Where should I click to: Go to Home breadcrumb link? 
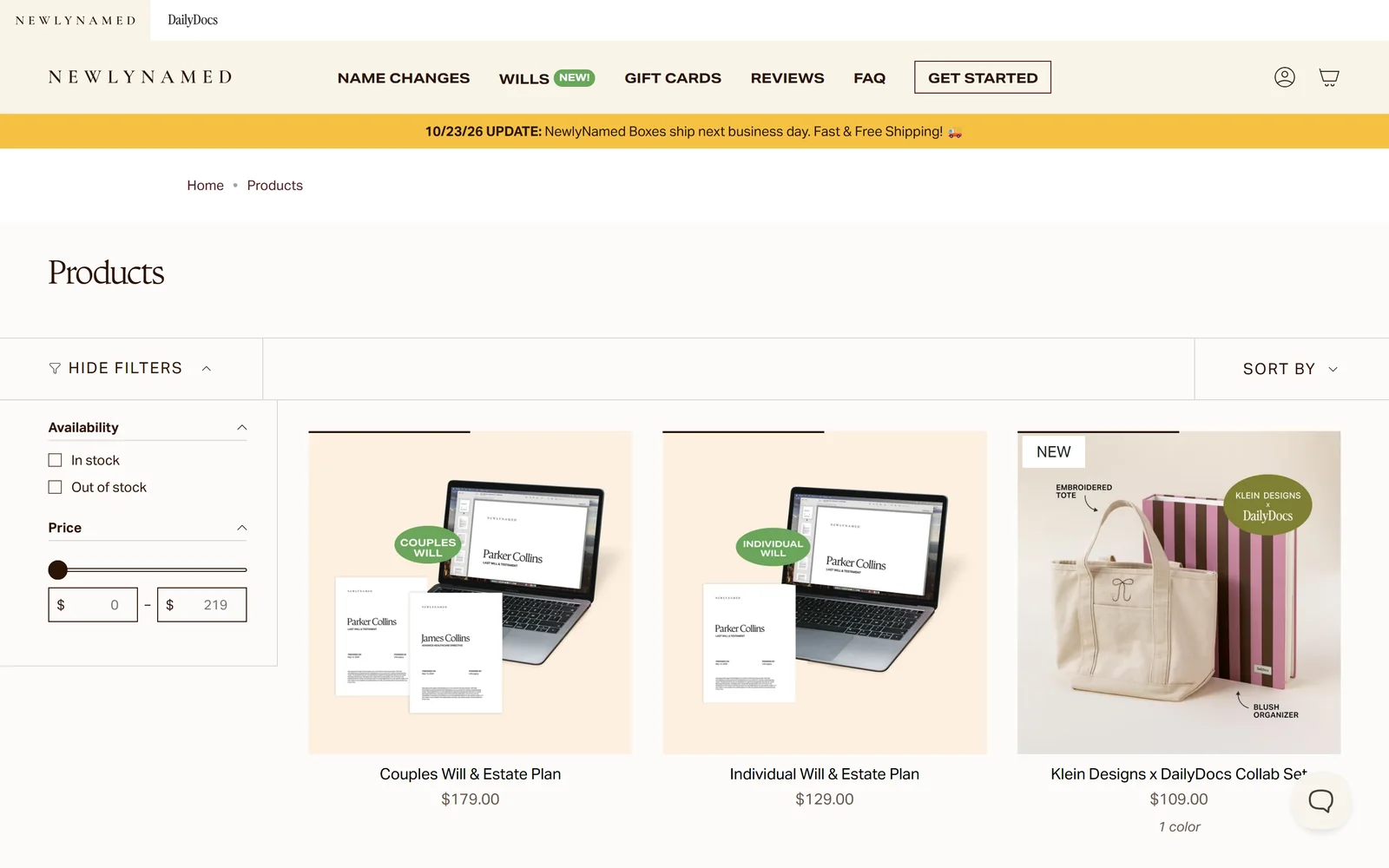[x=205, y=185]
